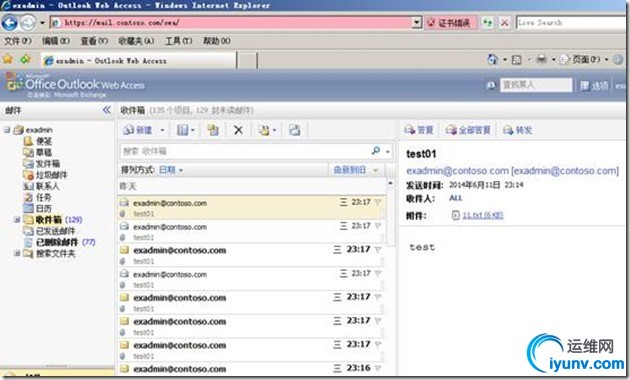Click the blank new tab button

click(x=248, y=61)
